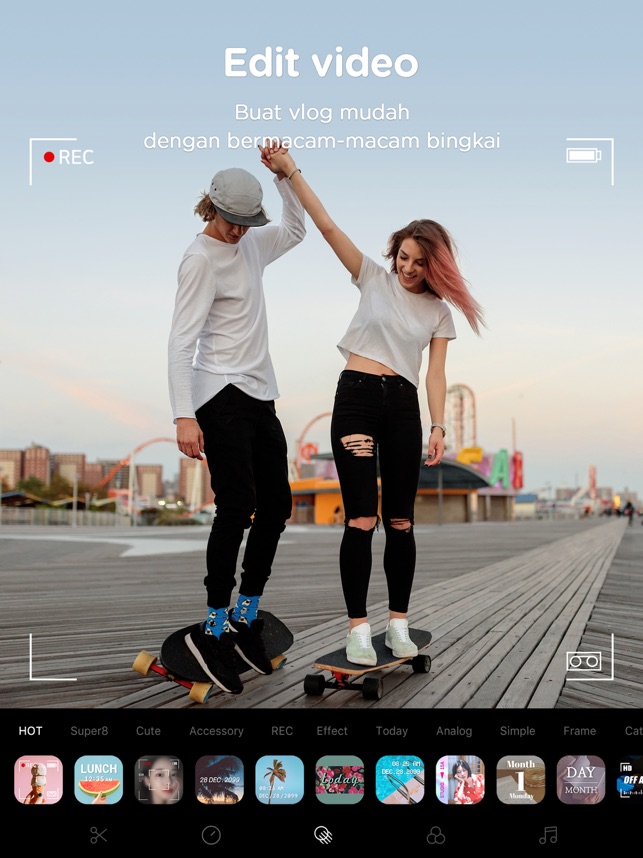The image size is (643, 858).
Task: Open the three-circle filters tool
Action: pos(436,835)
